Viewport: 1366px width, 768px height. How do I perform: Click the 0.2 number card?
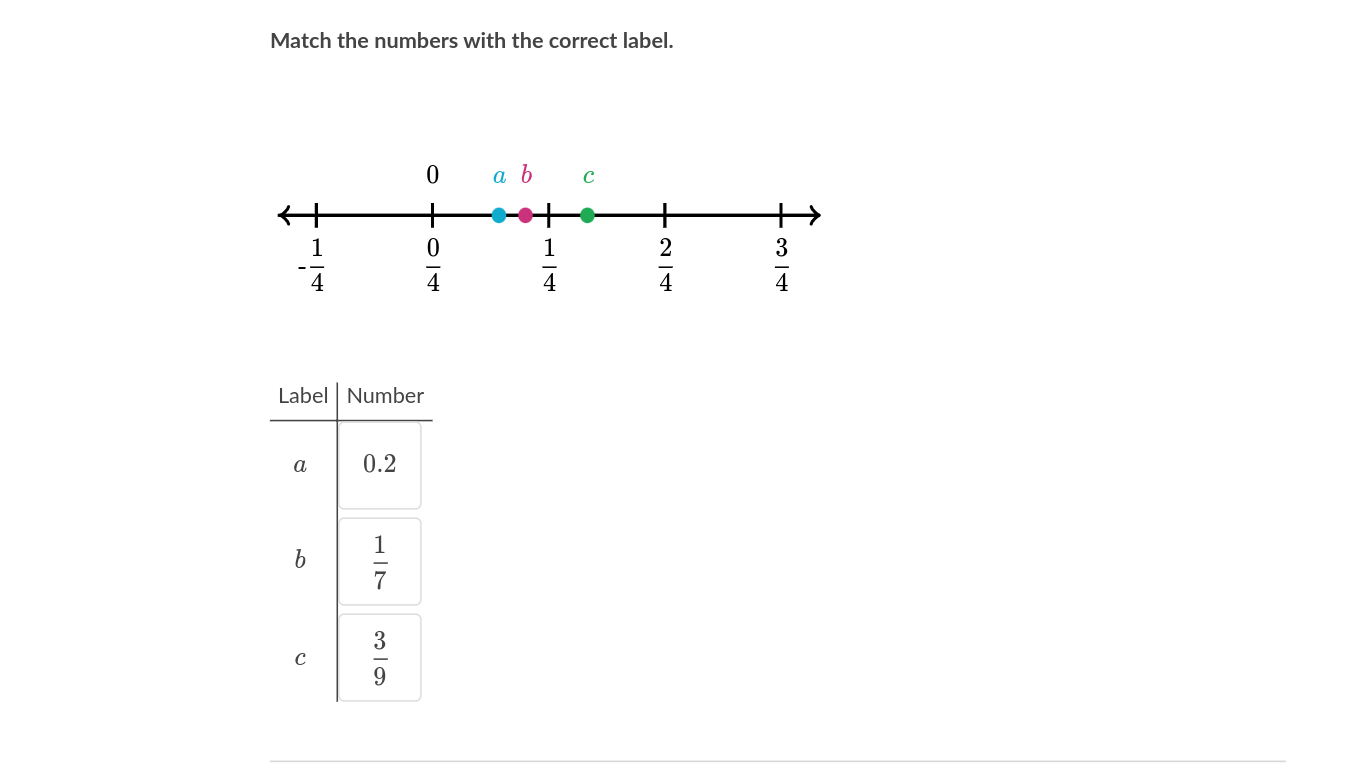coord(380,465)
